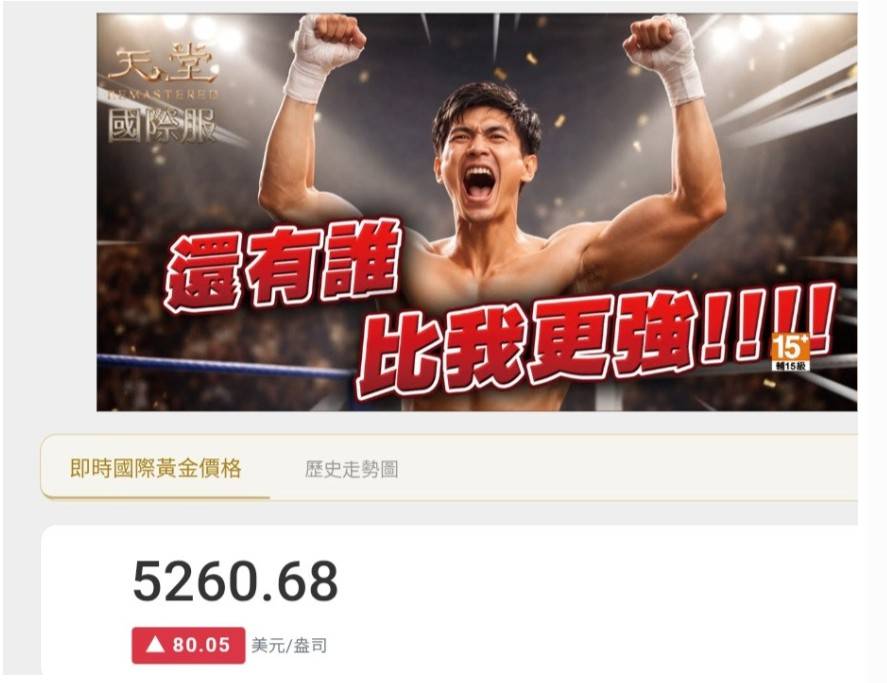Select the 即時國際黃金價格 tab

coord(156,468)
